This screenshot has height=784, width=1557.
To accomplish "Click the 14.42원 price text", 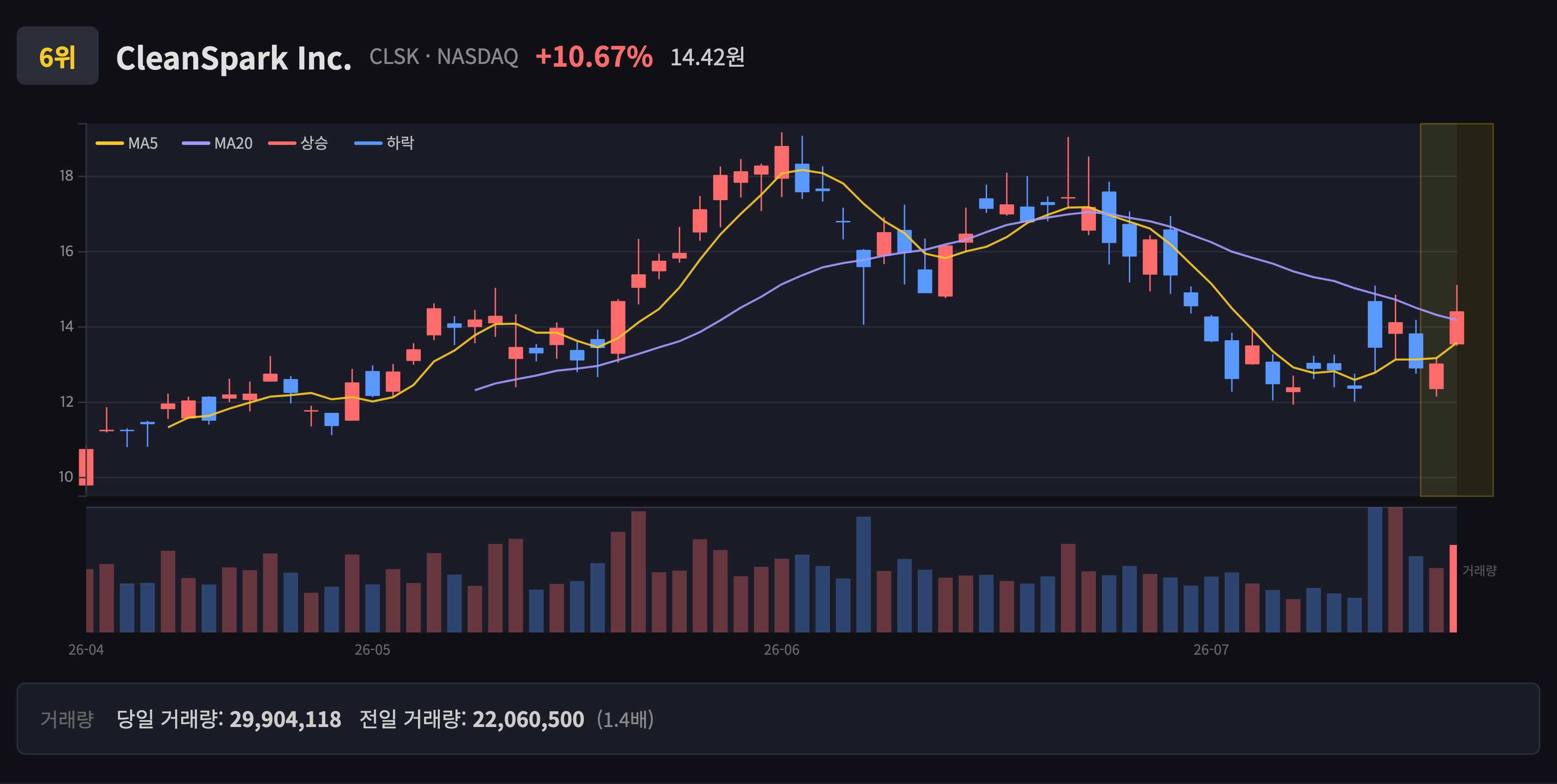I will pyautogui.click(x=707, y=57).
